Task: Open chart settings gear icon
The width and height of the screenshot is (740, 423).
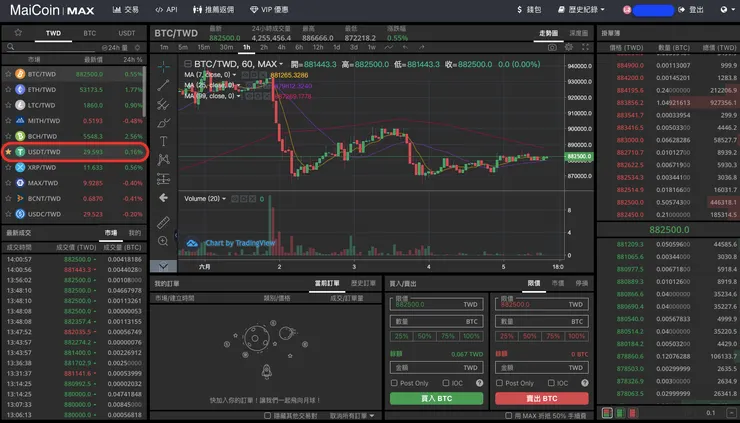Action: pyautogui.click(x=569, y=47)
